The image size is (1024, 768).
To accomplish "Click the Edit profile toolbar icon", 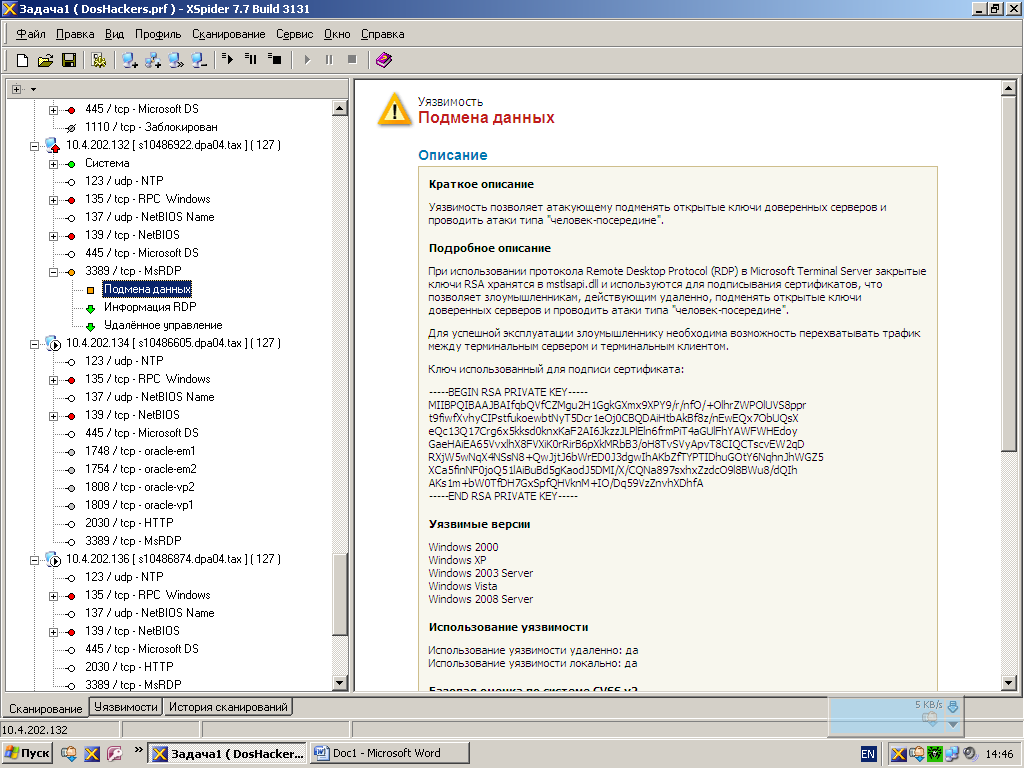I will pyautogui.click(x=98, y=61).
